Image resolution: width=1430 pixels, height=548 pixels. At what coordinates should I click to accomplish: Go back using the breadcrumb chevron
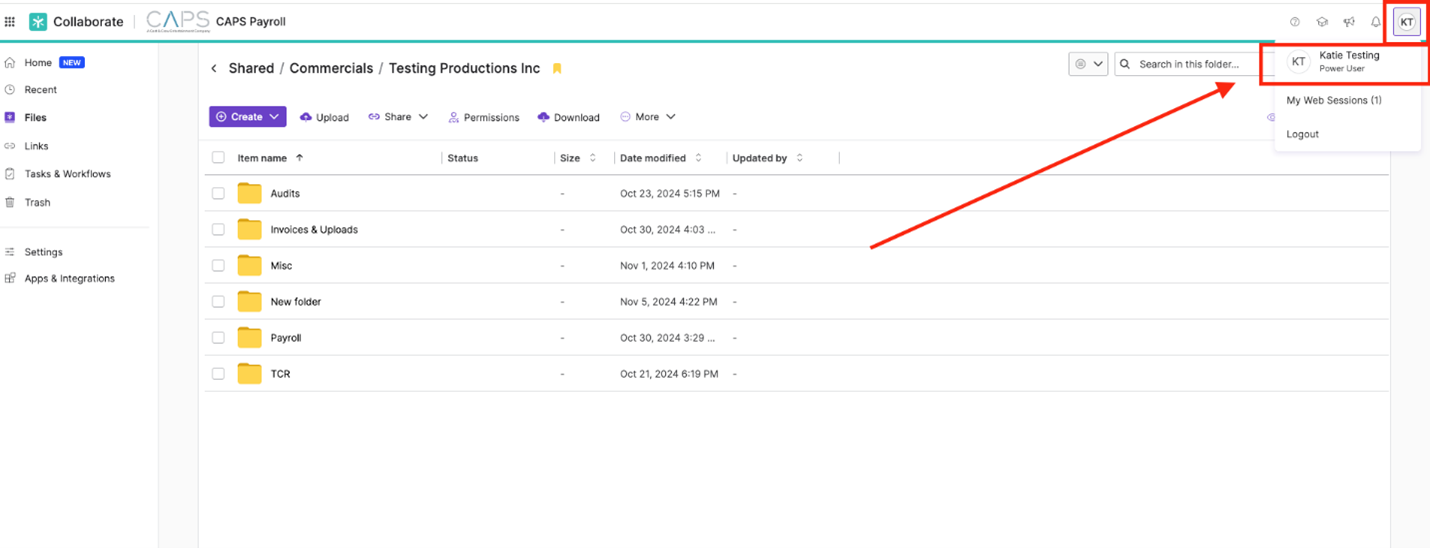pyautogui.click(x=214, y=68)
